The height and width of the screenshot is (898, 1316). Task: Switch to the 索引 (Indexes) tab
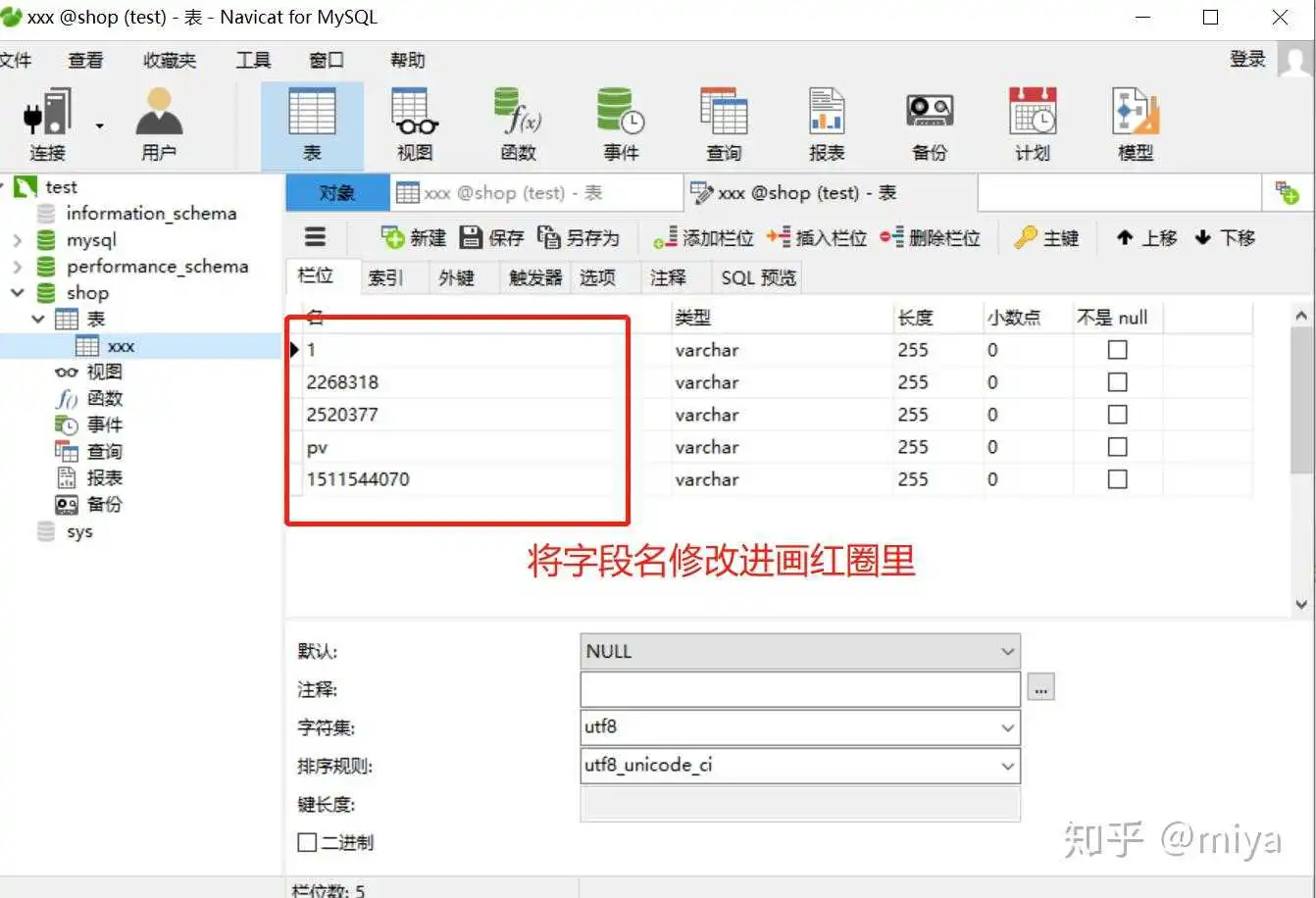coord(385,277)
